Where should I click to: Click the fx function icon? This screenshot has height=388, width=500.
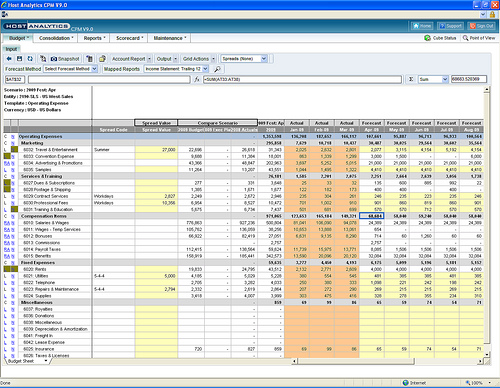point(197,79)
